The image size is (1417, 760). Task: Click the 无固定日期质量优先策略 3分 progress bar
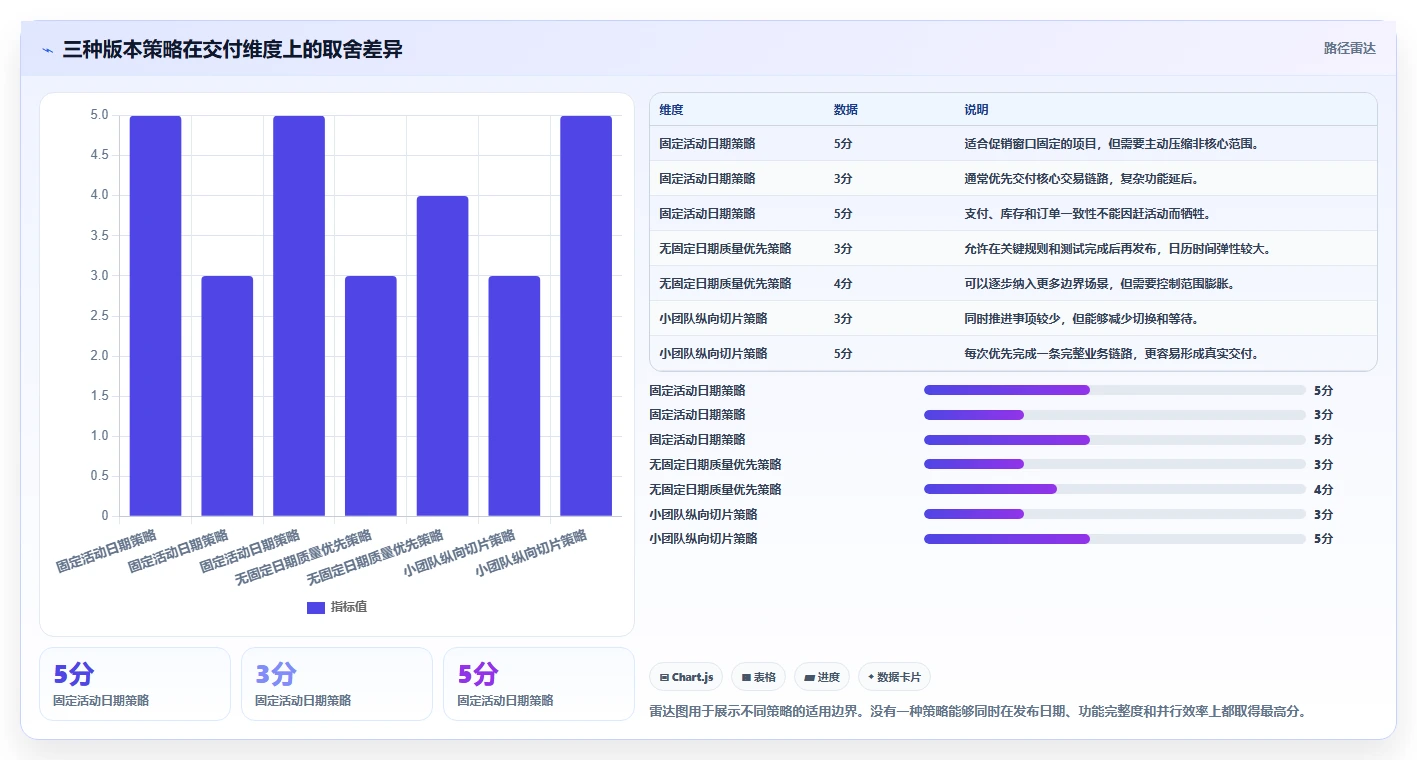(1115, 464)
